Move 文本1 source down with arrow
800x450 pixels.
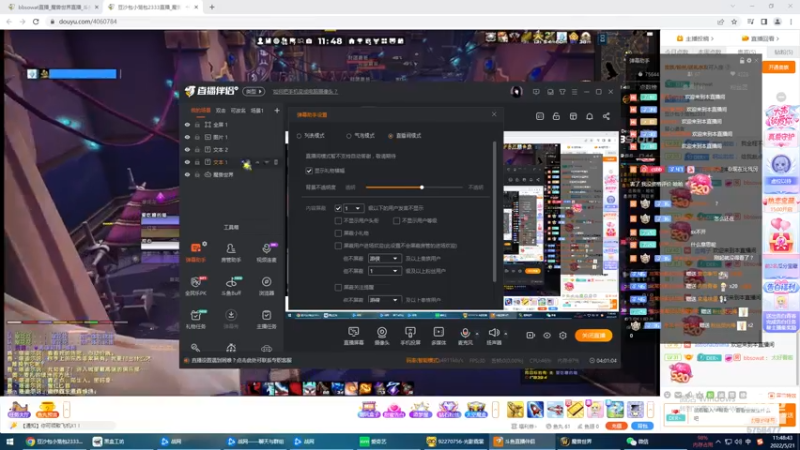266,162
